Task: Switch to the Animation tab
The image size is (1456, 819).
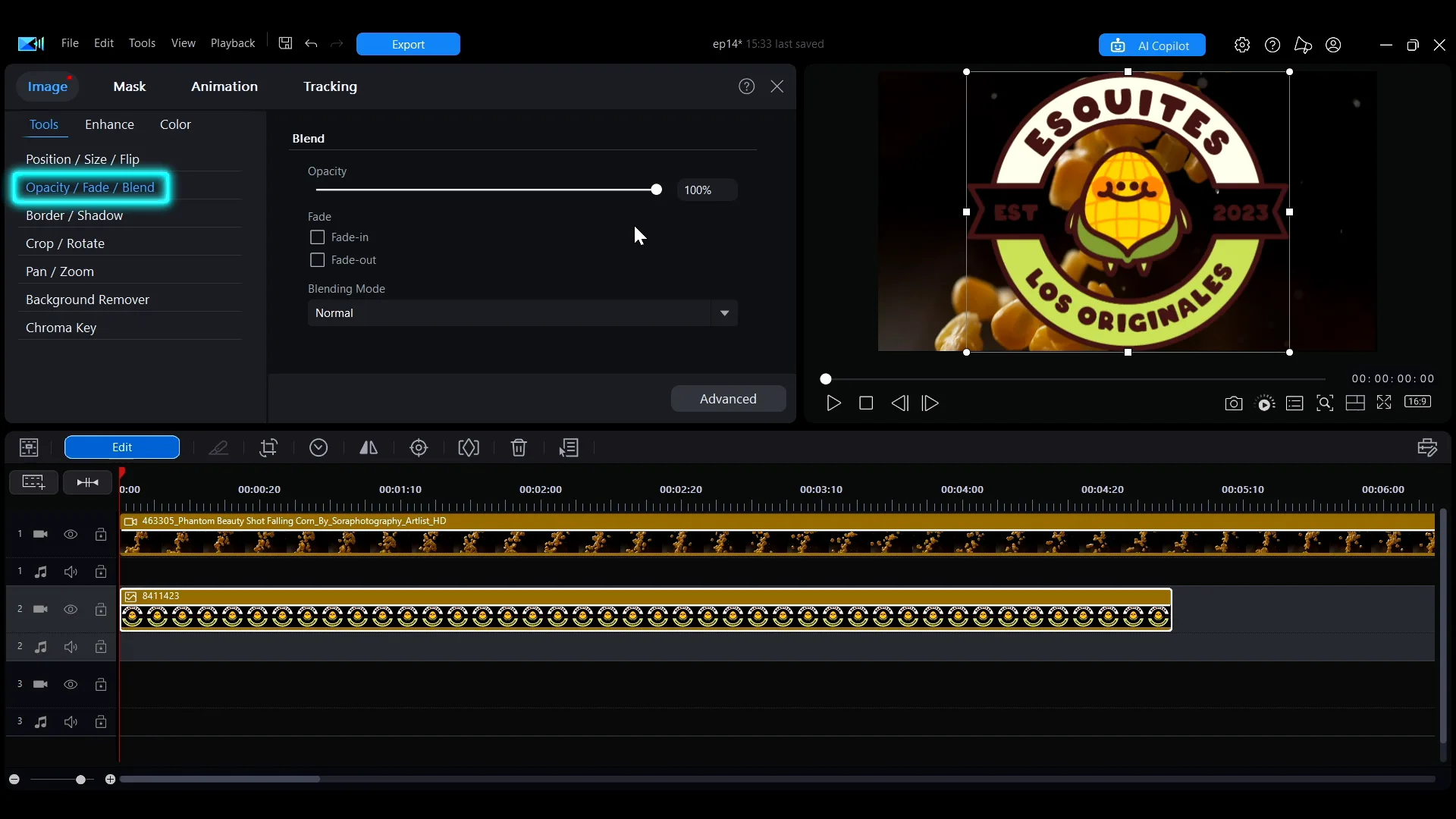Action: tap(224, 86)
